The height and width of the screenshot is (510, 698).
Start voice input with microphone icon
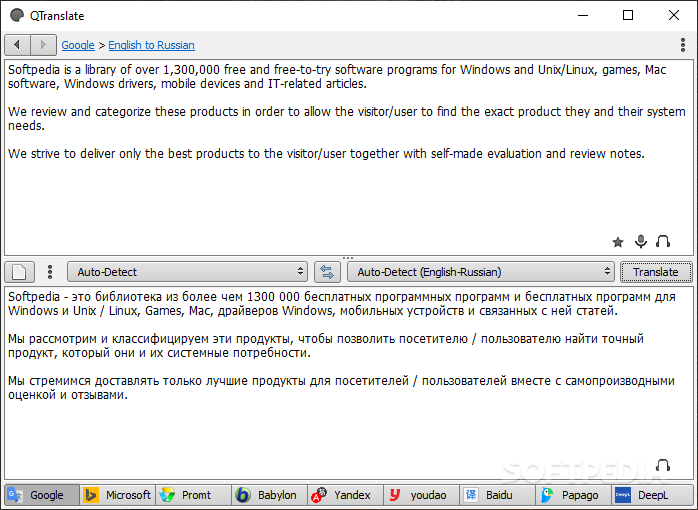[641, 241]
